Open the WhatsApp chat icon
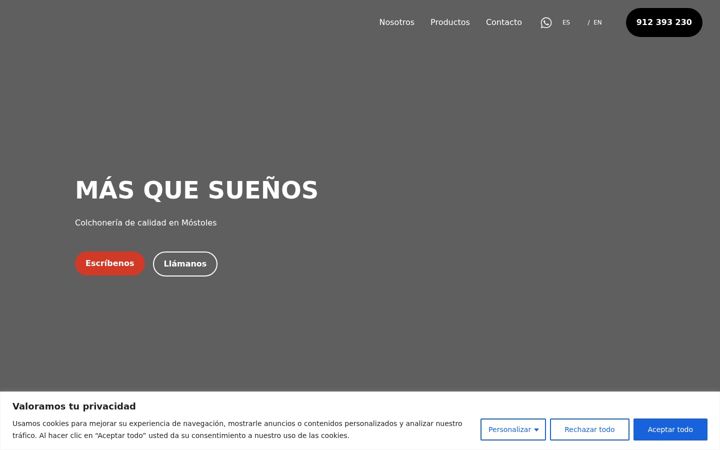Image resolution: width=720 pixels, height=450 pixels. (546, 22)
